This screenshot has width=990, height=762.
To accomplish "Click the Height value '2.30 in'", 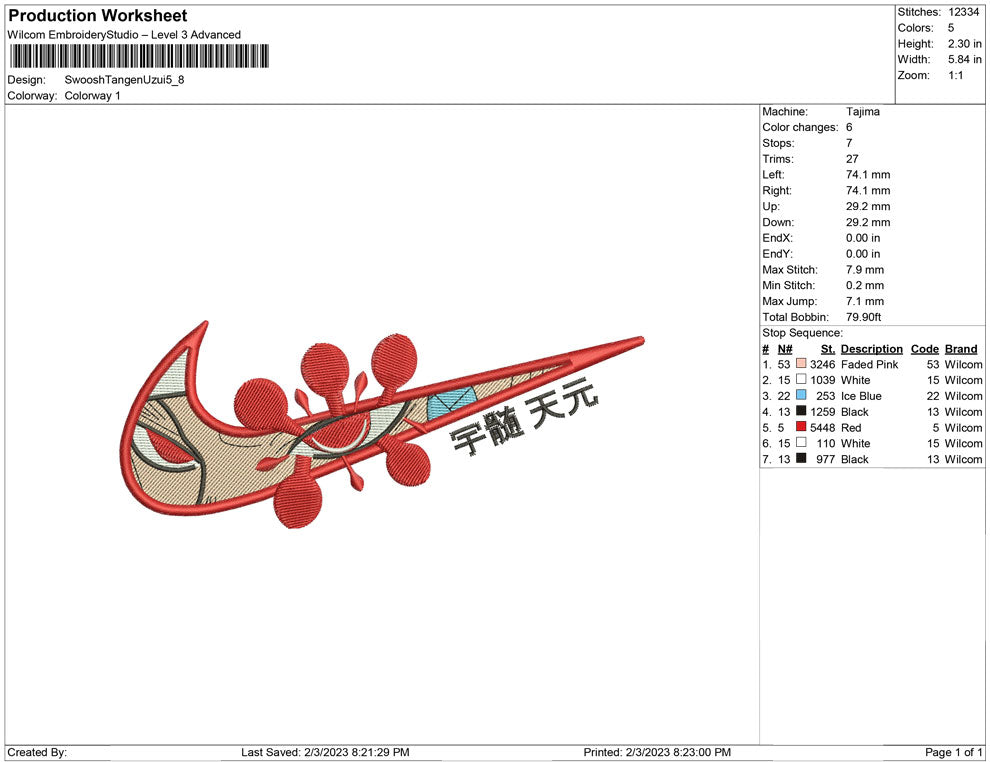I will [x=965, y=44].
